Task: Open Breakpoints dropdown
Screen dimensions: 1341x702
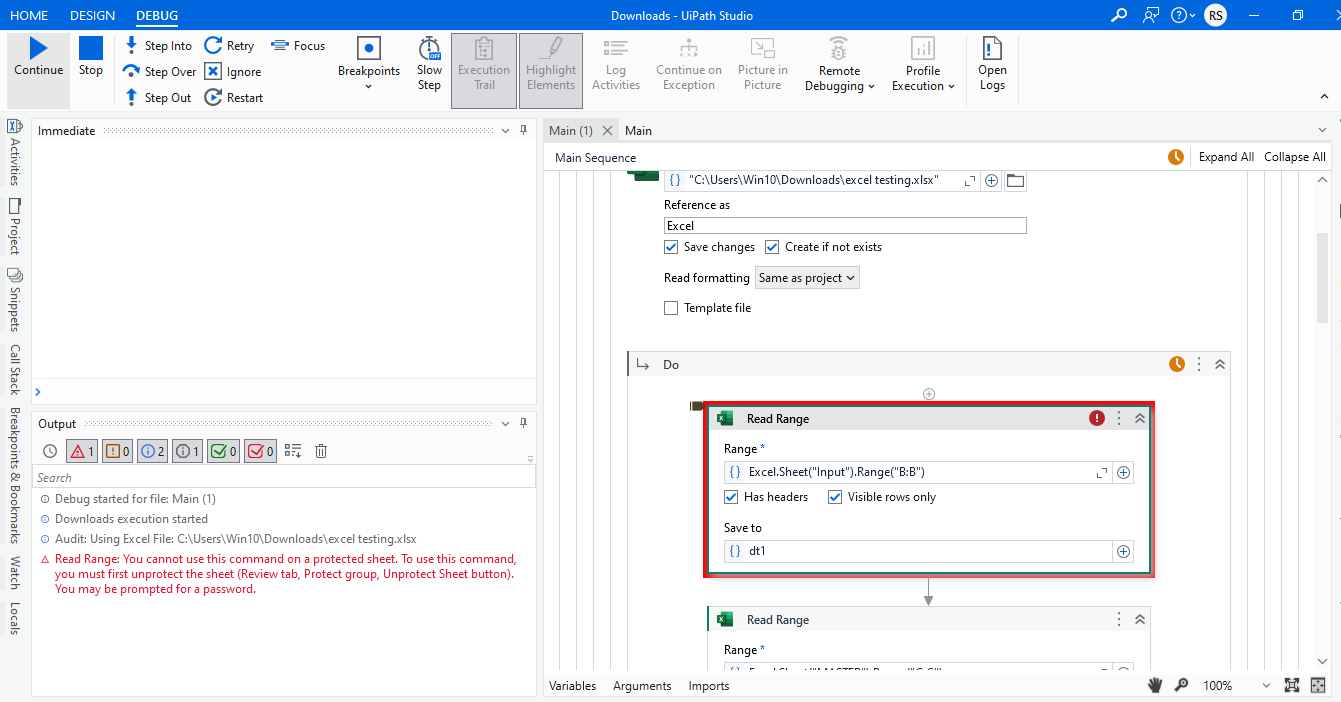Action: point(369,65)
